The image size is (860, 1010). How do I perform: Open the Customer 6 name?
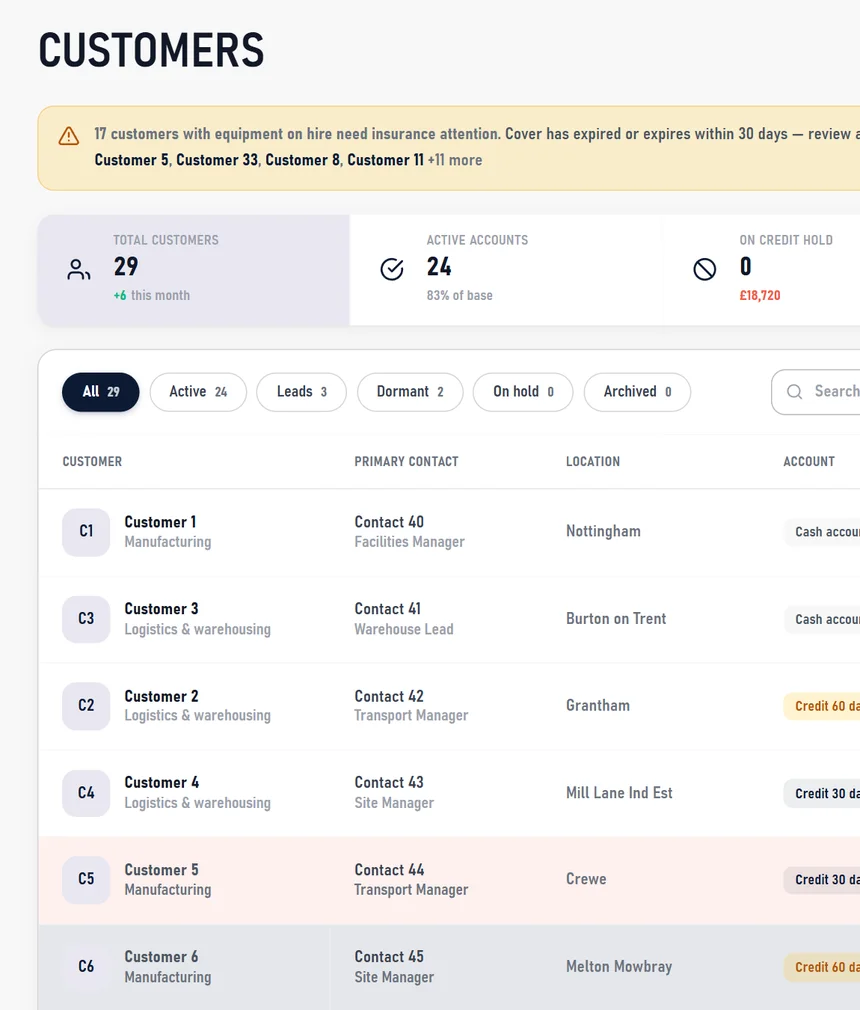pyautogui.click(x=161, y=957)
